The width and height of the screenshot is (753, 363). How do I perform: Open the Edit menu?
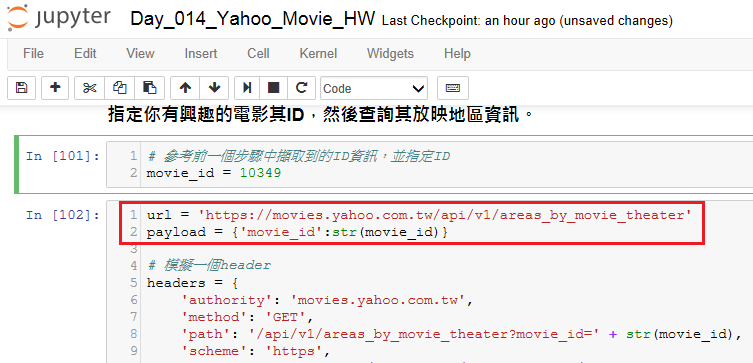tap(85, 53)
